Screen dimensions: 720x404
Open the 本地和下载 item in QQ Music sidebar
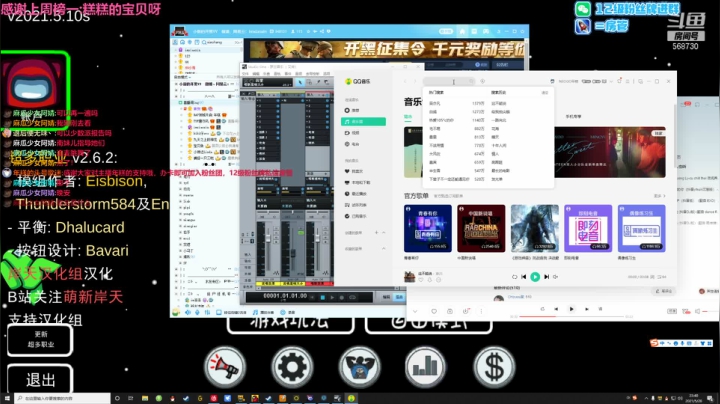pos(357,183)
